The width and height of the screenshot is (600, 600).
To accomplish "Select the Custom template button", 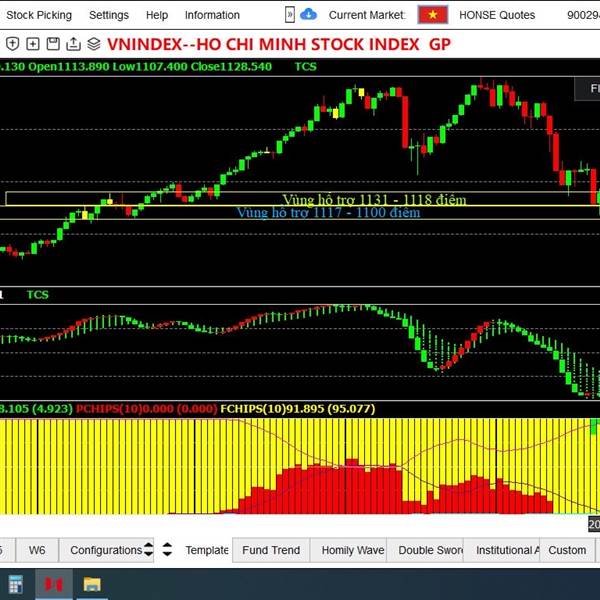I will (x=567, y=550).
